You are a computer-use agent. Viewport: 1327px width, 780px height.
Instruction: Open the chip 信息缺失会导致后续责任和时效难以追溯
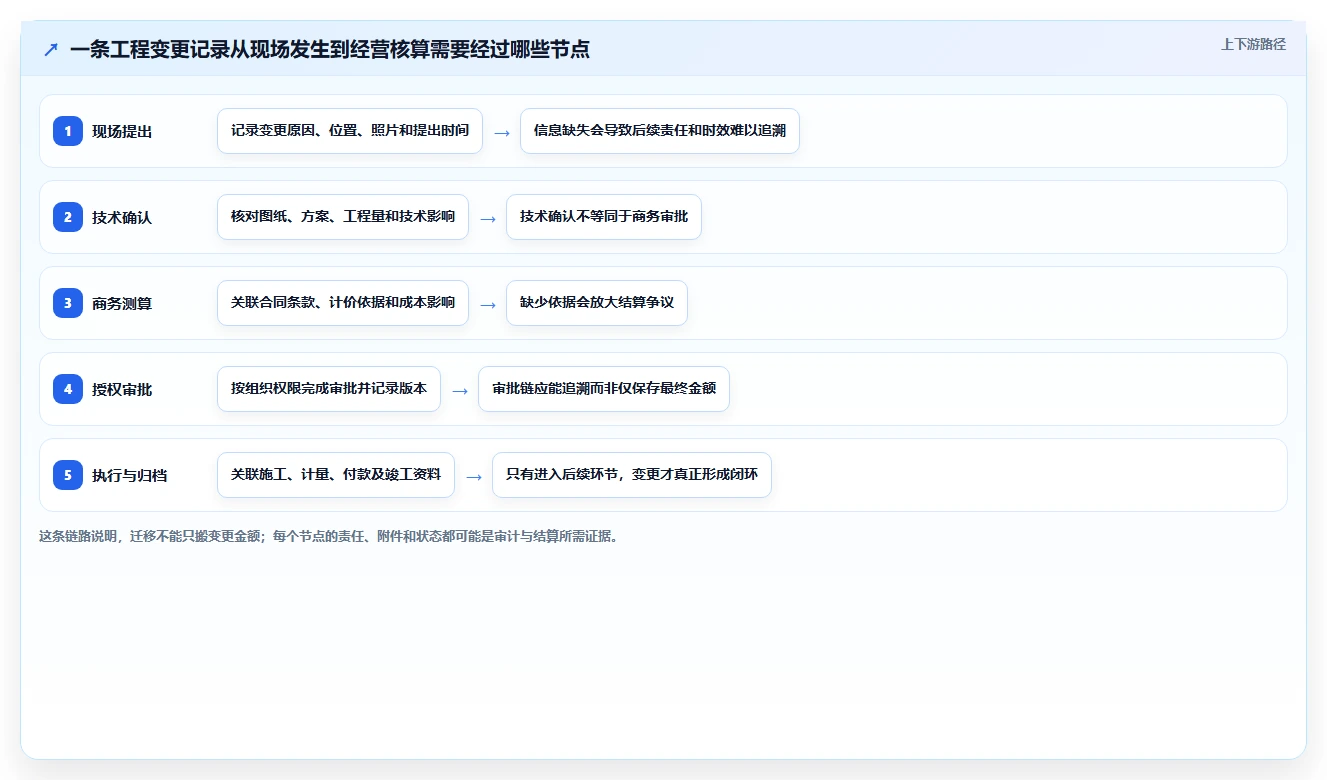[x=660, y=131]
